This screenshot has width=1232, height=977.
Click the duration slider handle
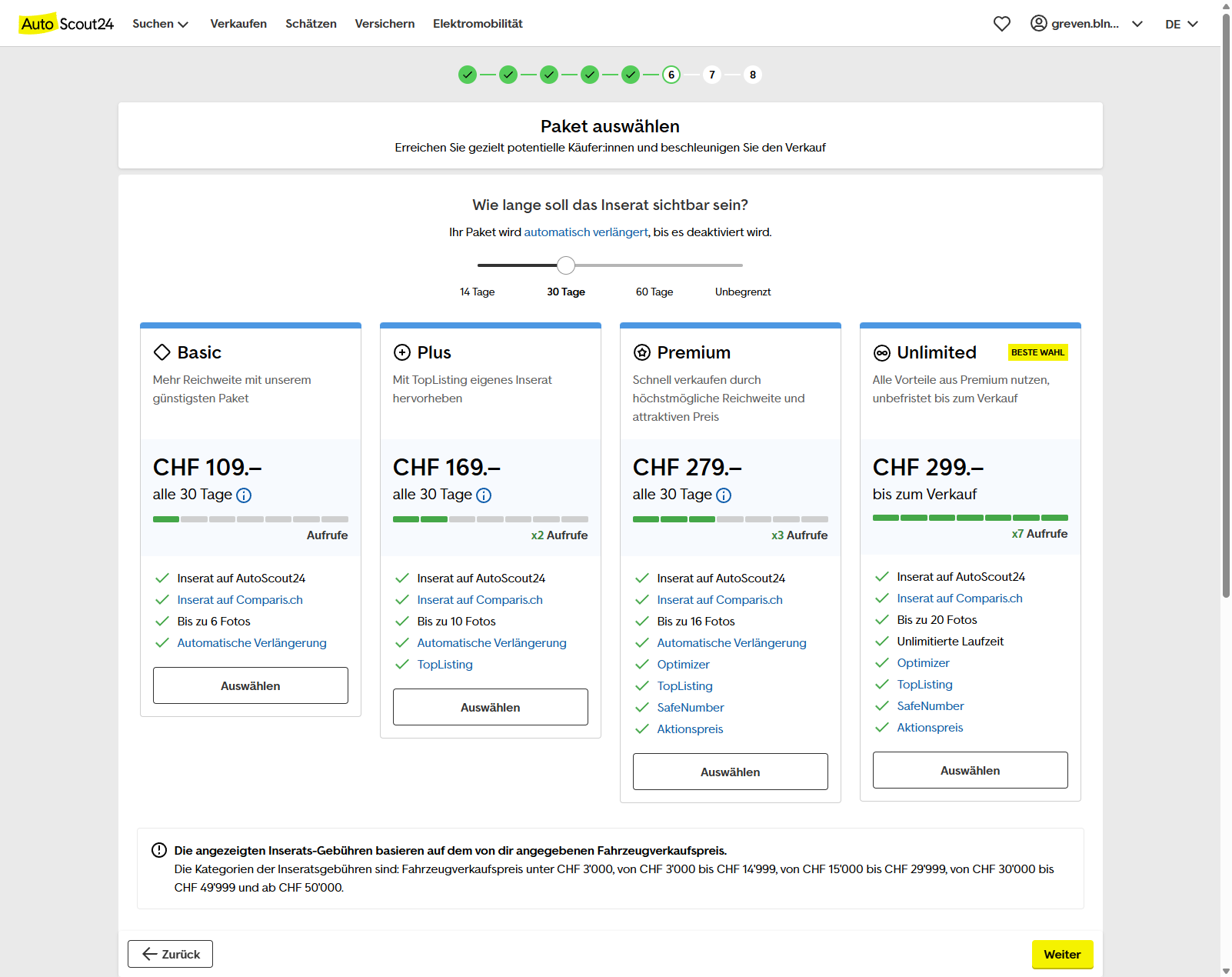tap(566, 265)
